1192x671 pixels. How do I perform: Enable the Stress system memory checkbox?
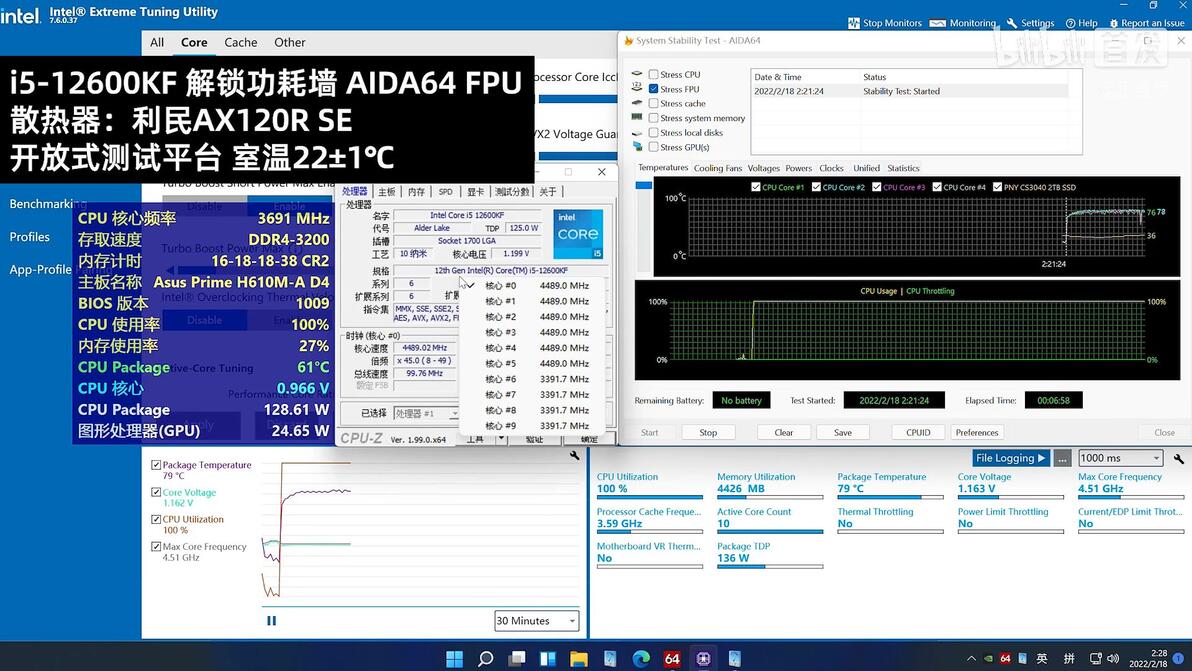pos(653,118)
